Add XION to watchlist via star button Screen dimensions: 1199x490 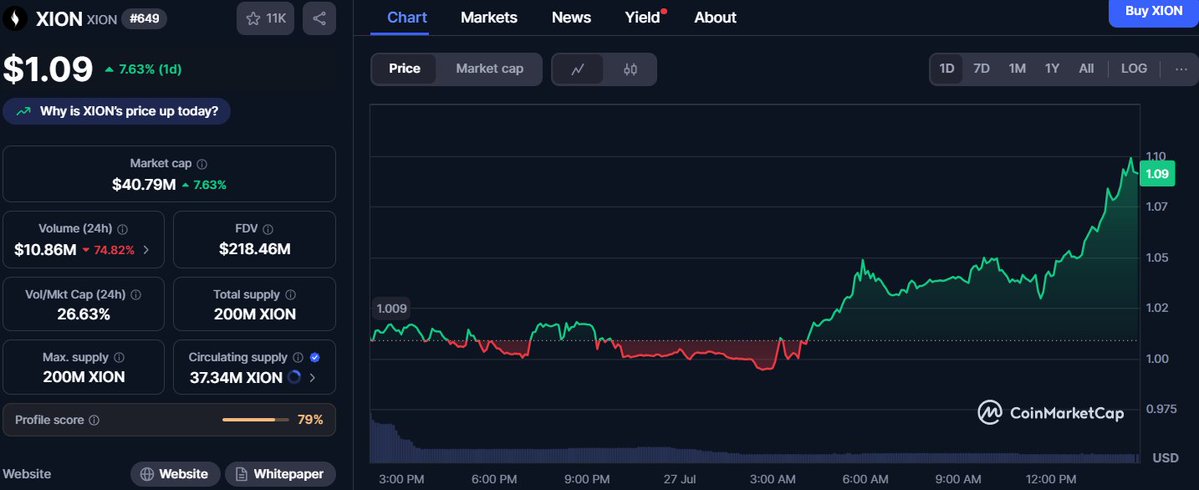pyautogui.click(x=265, y=18)
